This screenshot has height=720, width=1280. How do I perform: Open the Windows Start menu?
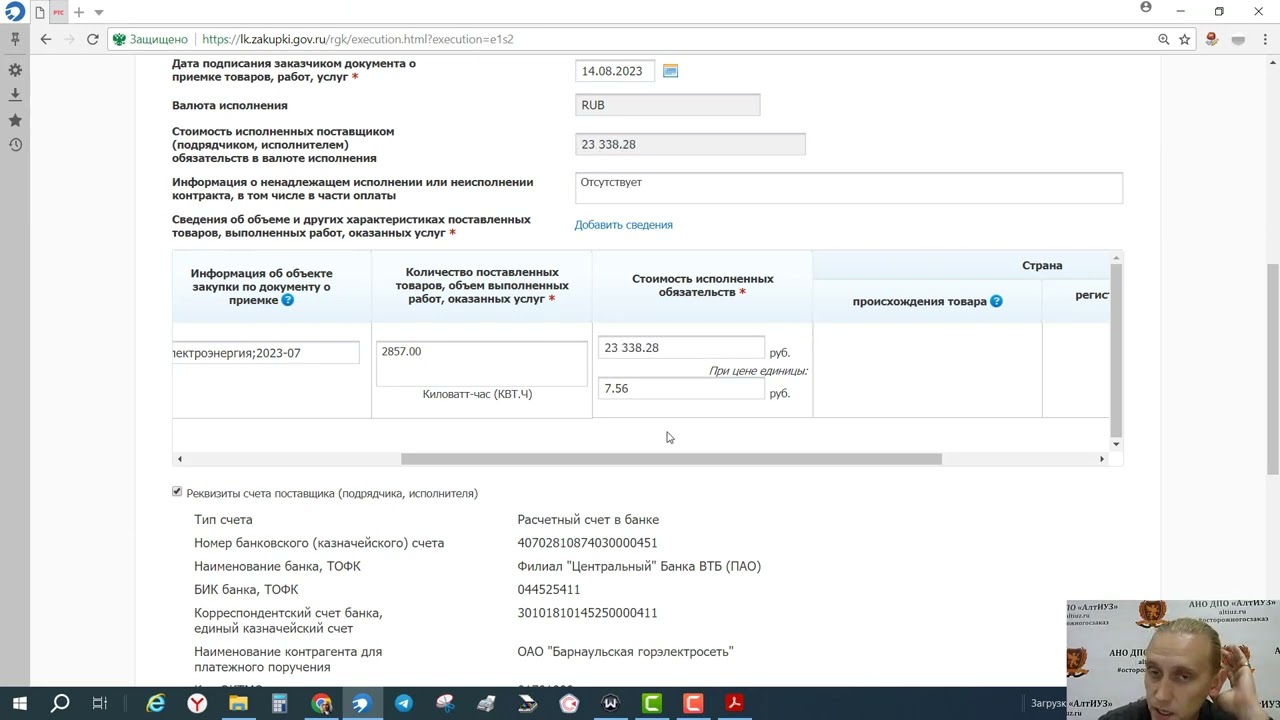click(x=19, y=703)
